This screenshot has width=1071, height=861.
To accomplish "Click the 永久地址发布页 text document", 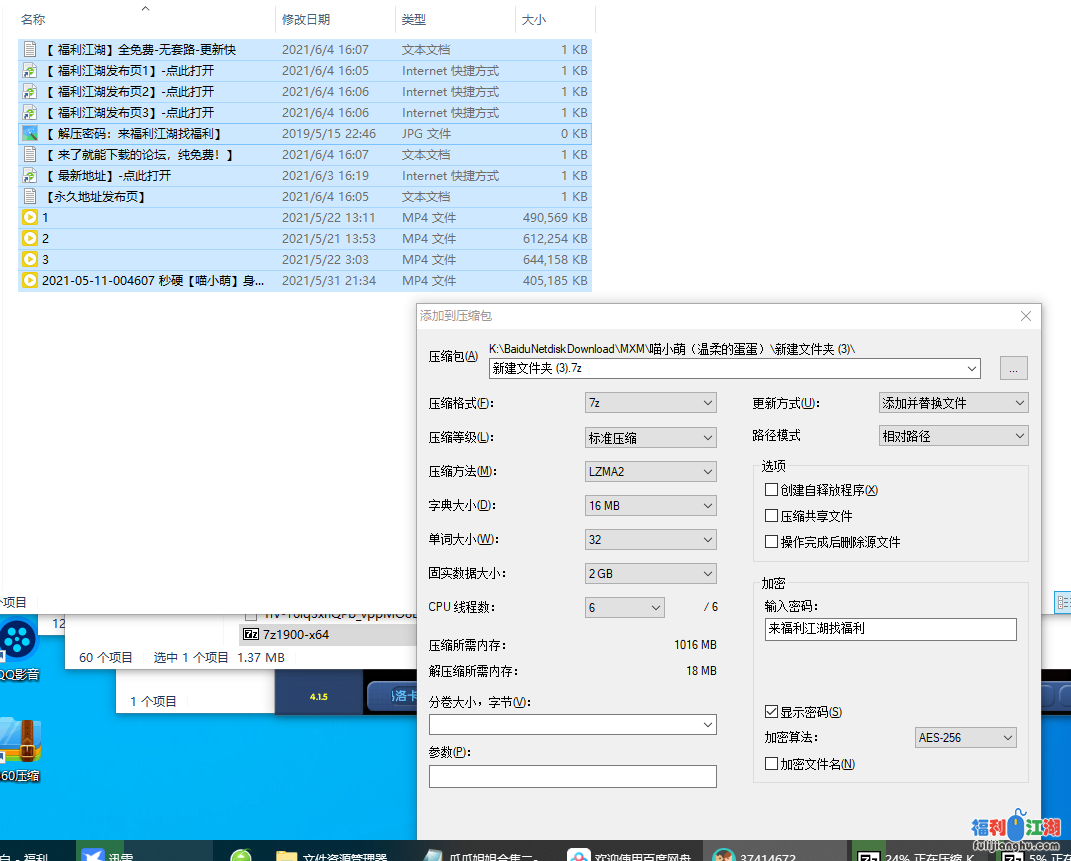I will coord(95,197).
